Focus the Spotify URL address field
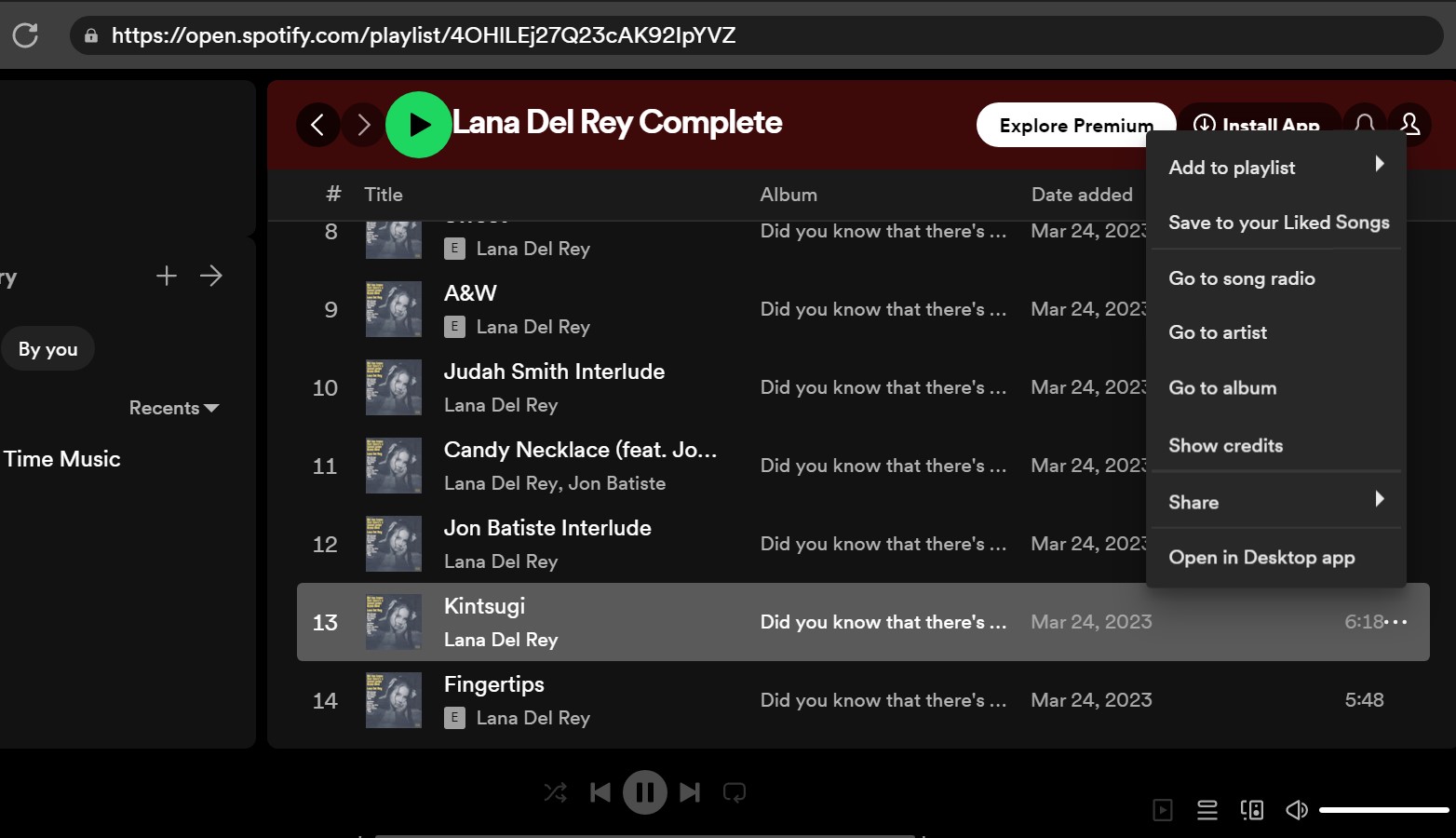The width and height of the screenshot is (1456, 838). (756, 35)
